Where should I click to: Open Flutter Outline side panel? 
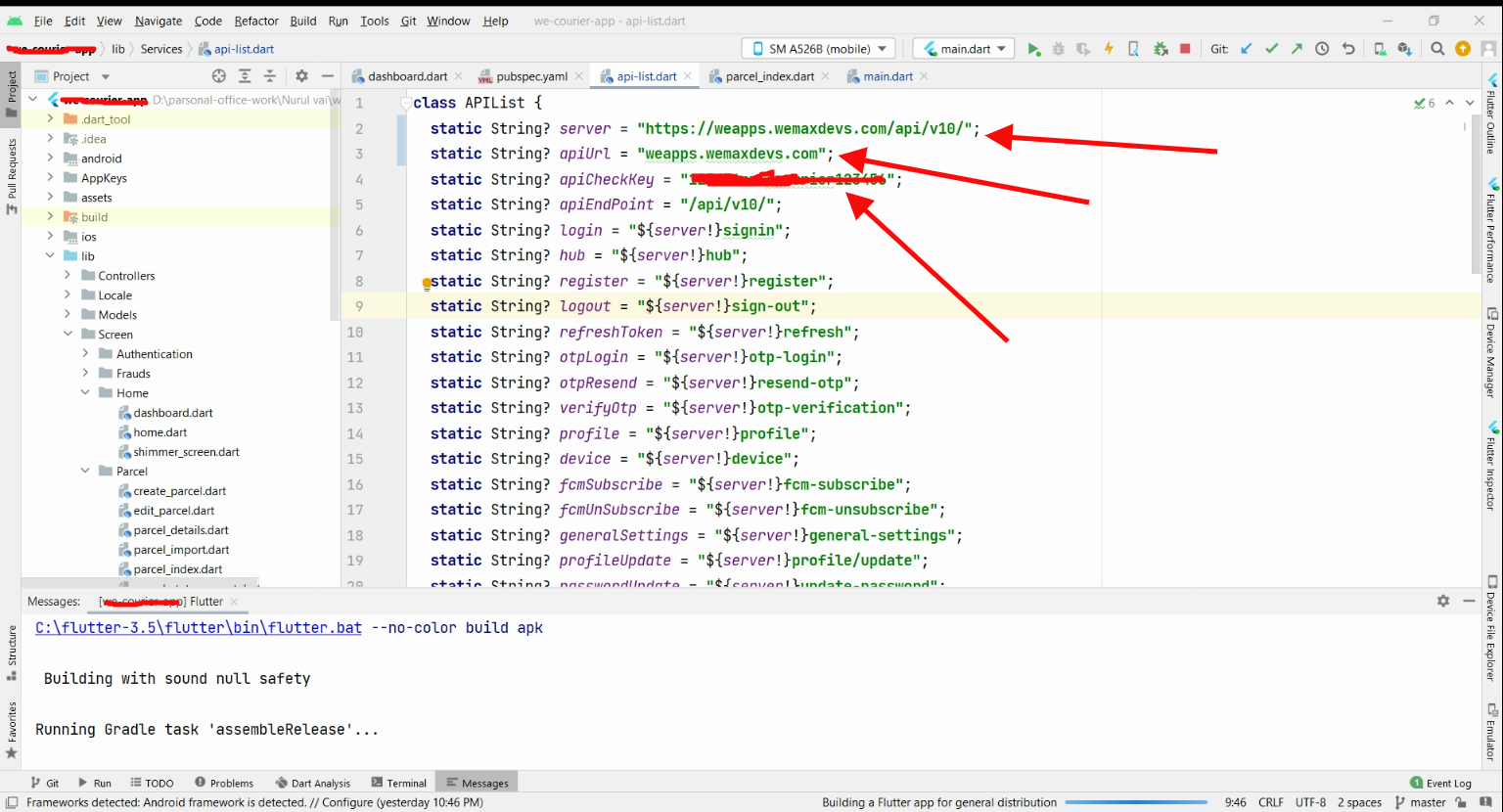coord(1492,113)
